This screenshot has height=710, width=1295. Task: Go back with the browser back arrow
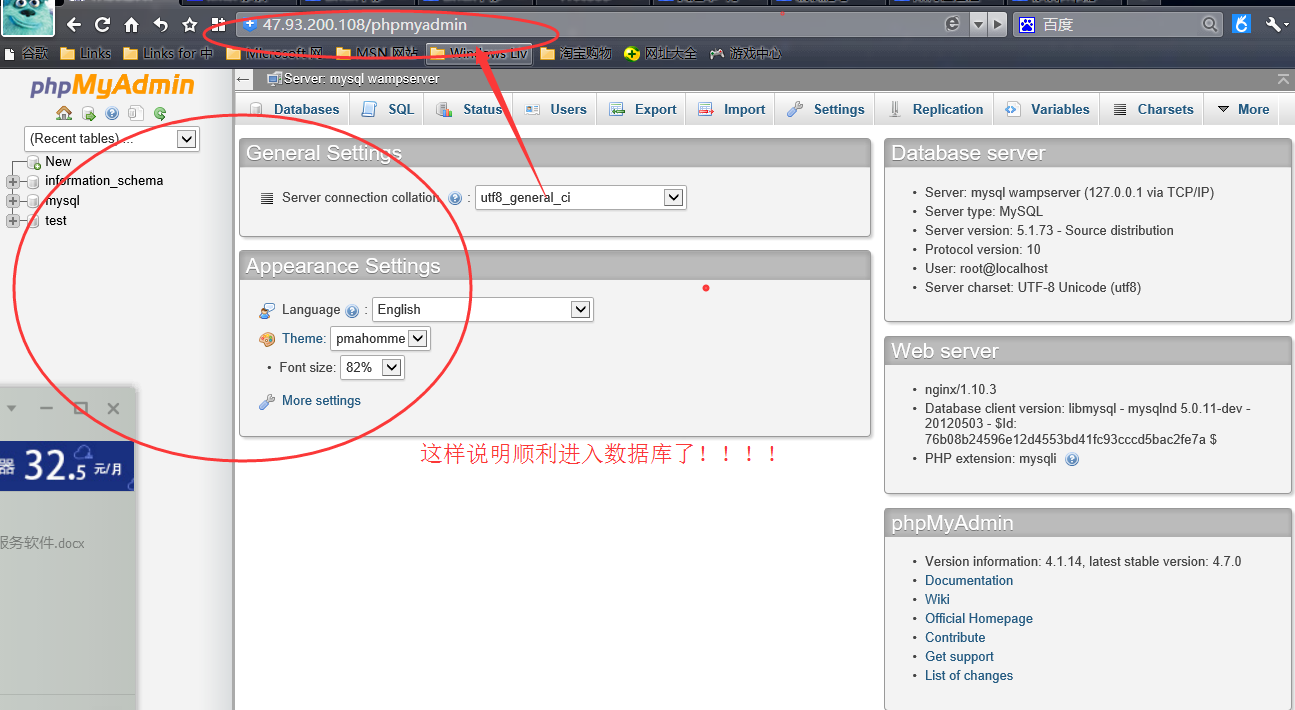[x=73, y=25]
